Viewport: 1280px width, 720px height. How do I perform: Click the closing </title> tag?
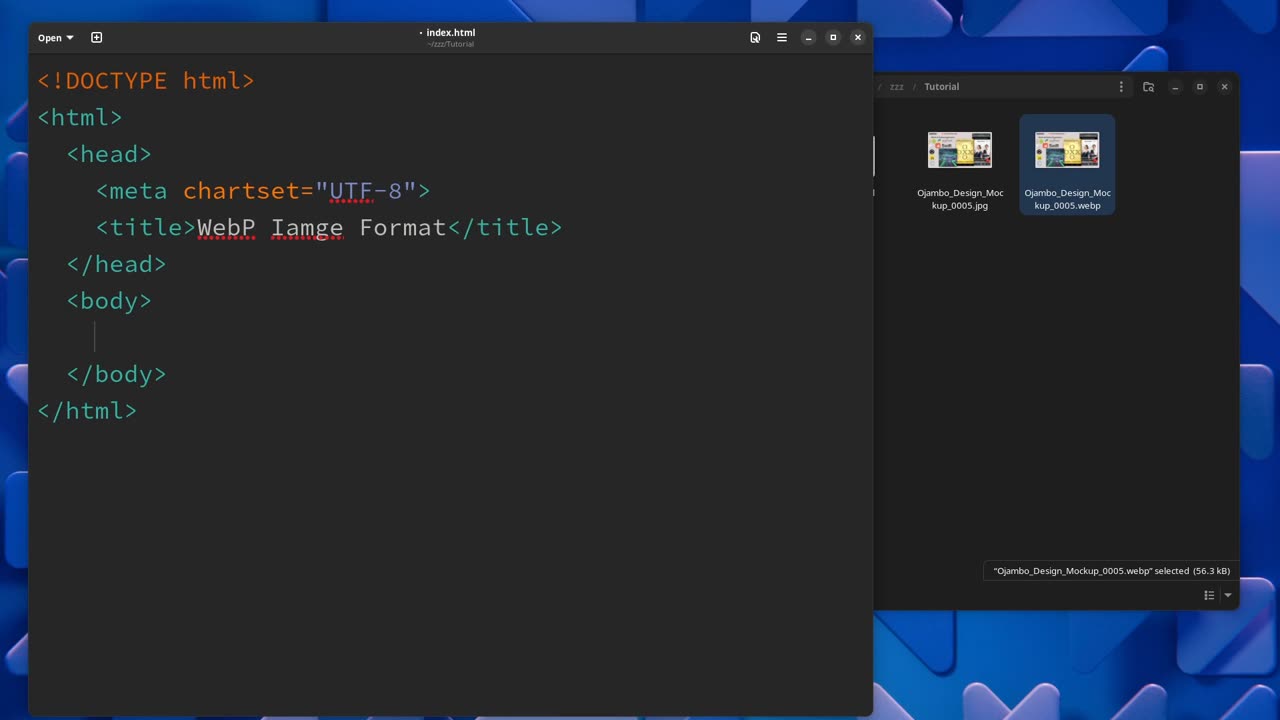coord(504,228)
